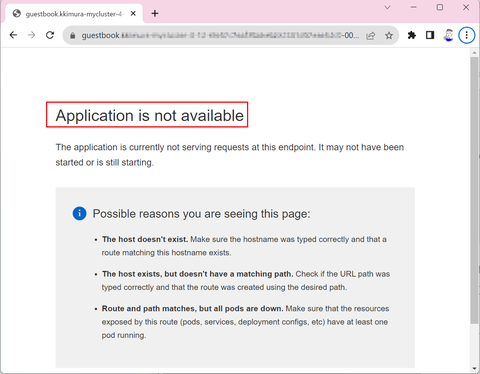This screenshot has height=374, width=480.
Task: Click the scrollbar up arrow
Action: (x=474, y=53)
